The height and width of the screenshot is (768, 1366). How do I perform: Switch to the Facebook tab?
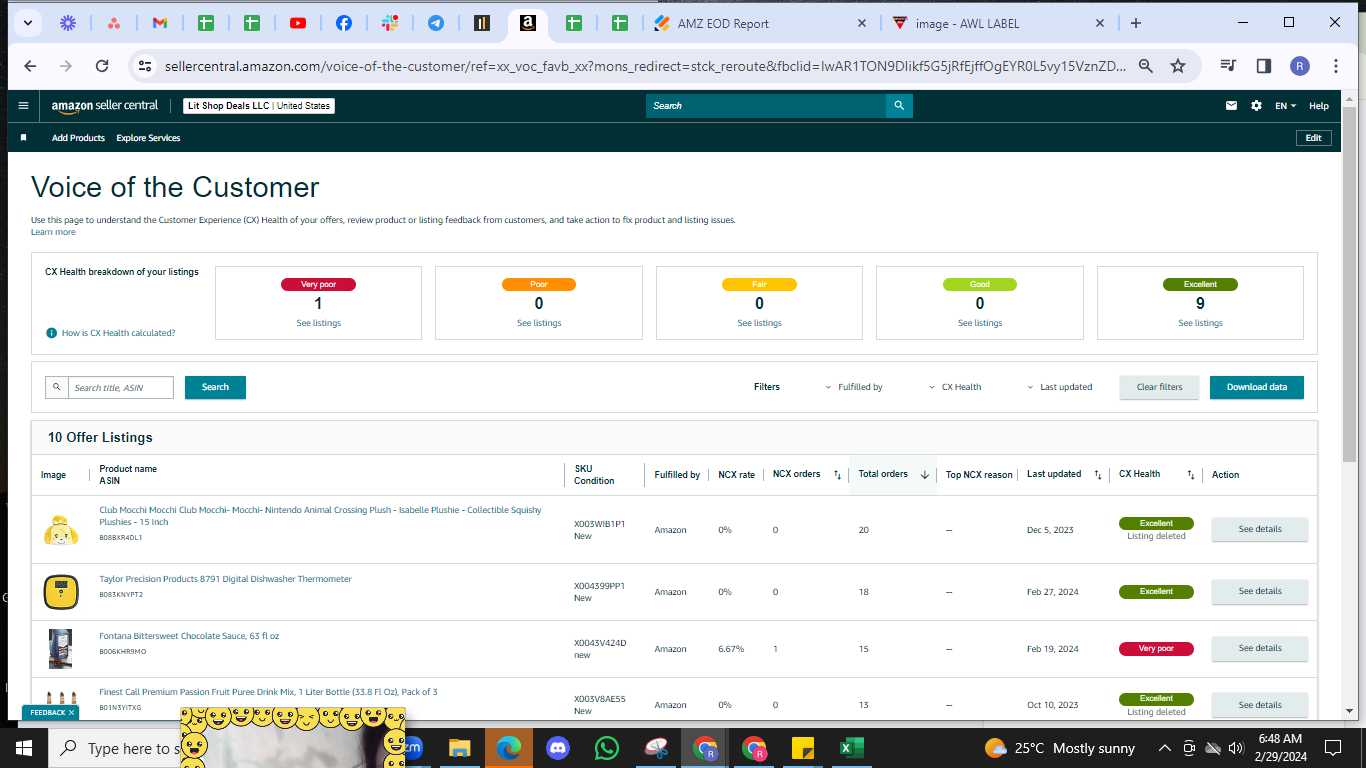click(343, 23)
